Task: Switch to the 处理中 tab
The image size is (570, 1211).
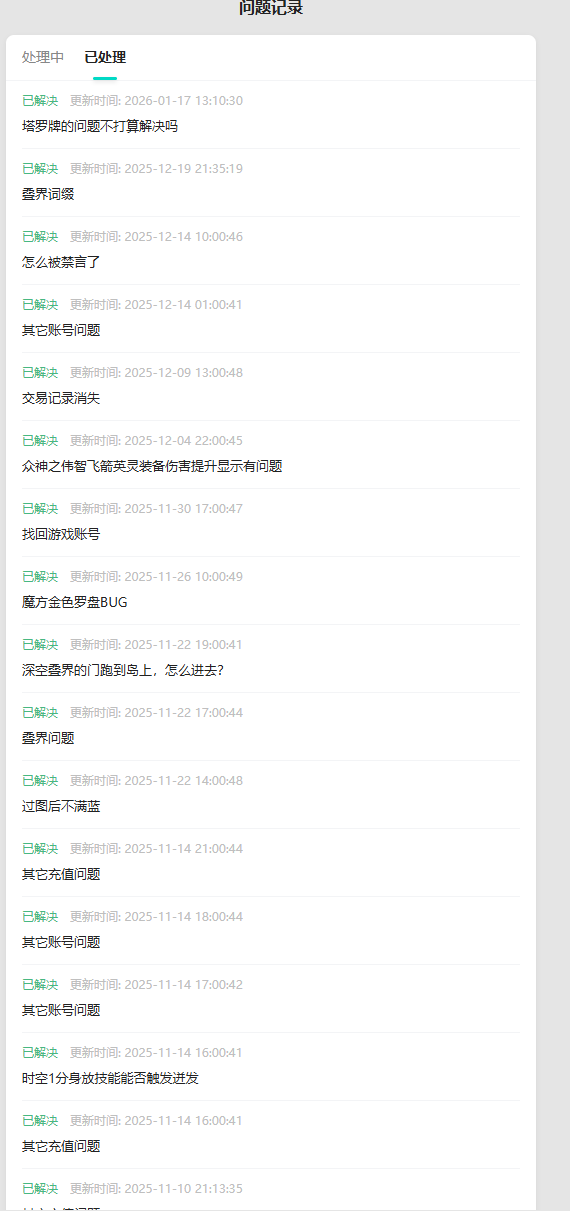Action: [43, 57]
